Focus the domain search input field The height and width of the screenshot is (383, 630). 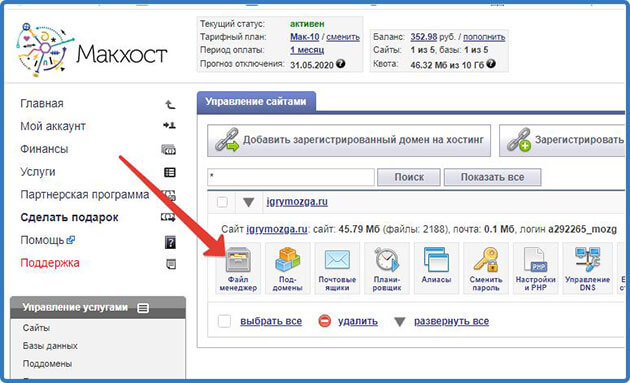pos(291,177)
